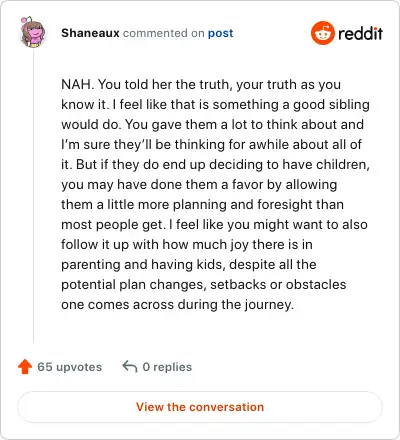The width and height of the screenshot is (400, 440).
Task: Click the 65 upvotes count
Action: pos(69,367)
